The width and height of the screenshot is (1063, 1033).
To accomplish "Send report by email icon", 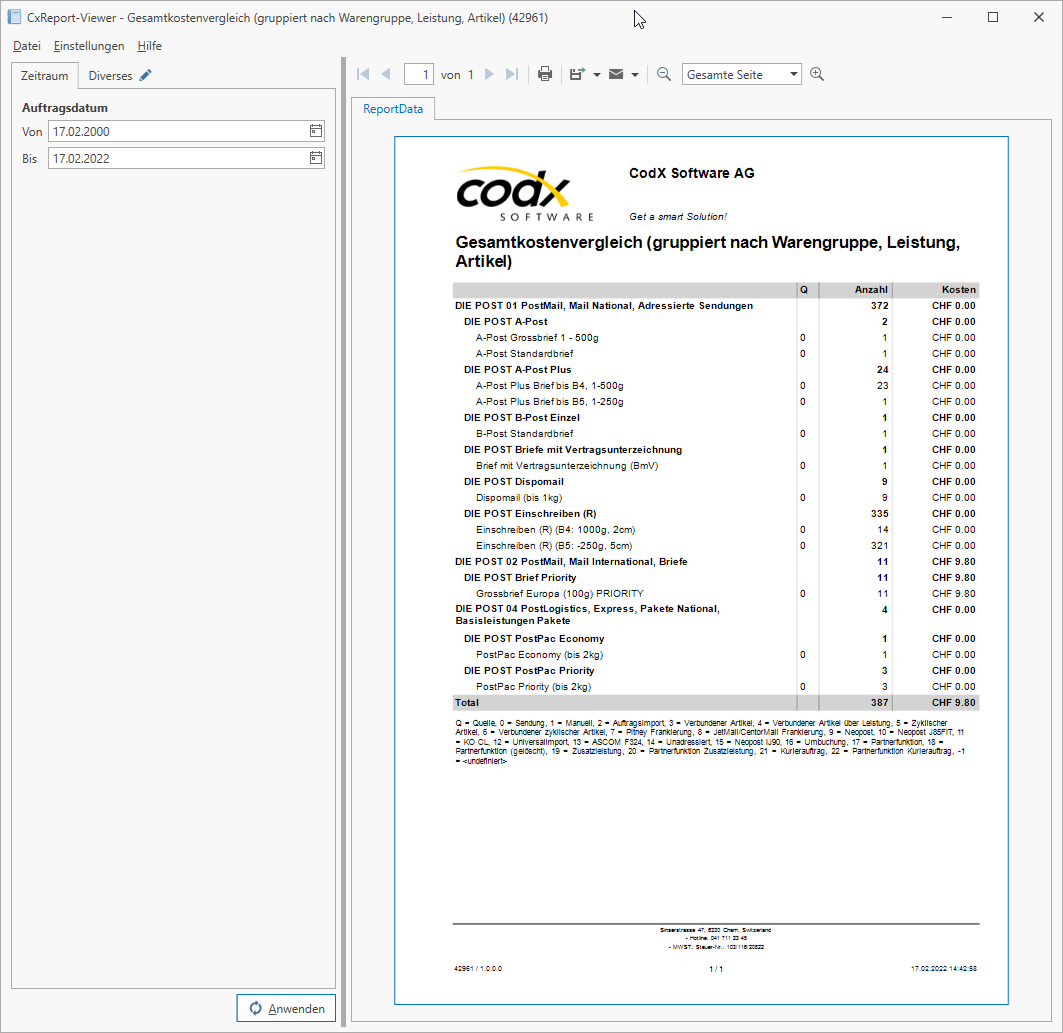I will point(616,75).
